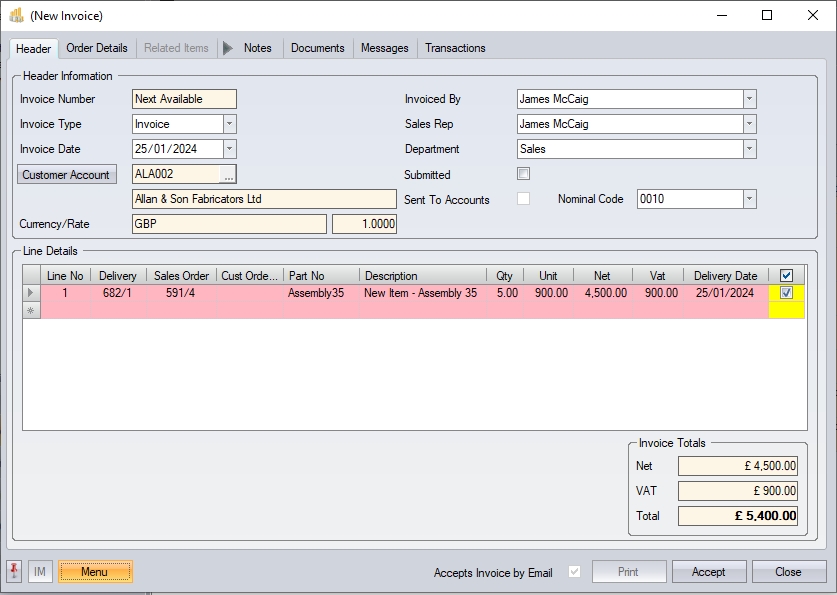The height and width of the screenshot is (595, 837).
Task: Expand the Nominal Code dropdown
Action: point(749,199)
